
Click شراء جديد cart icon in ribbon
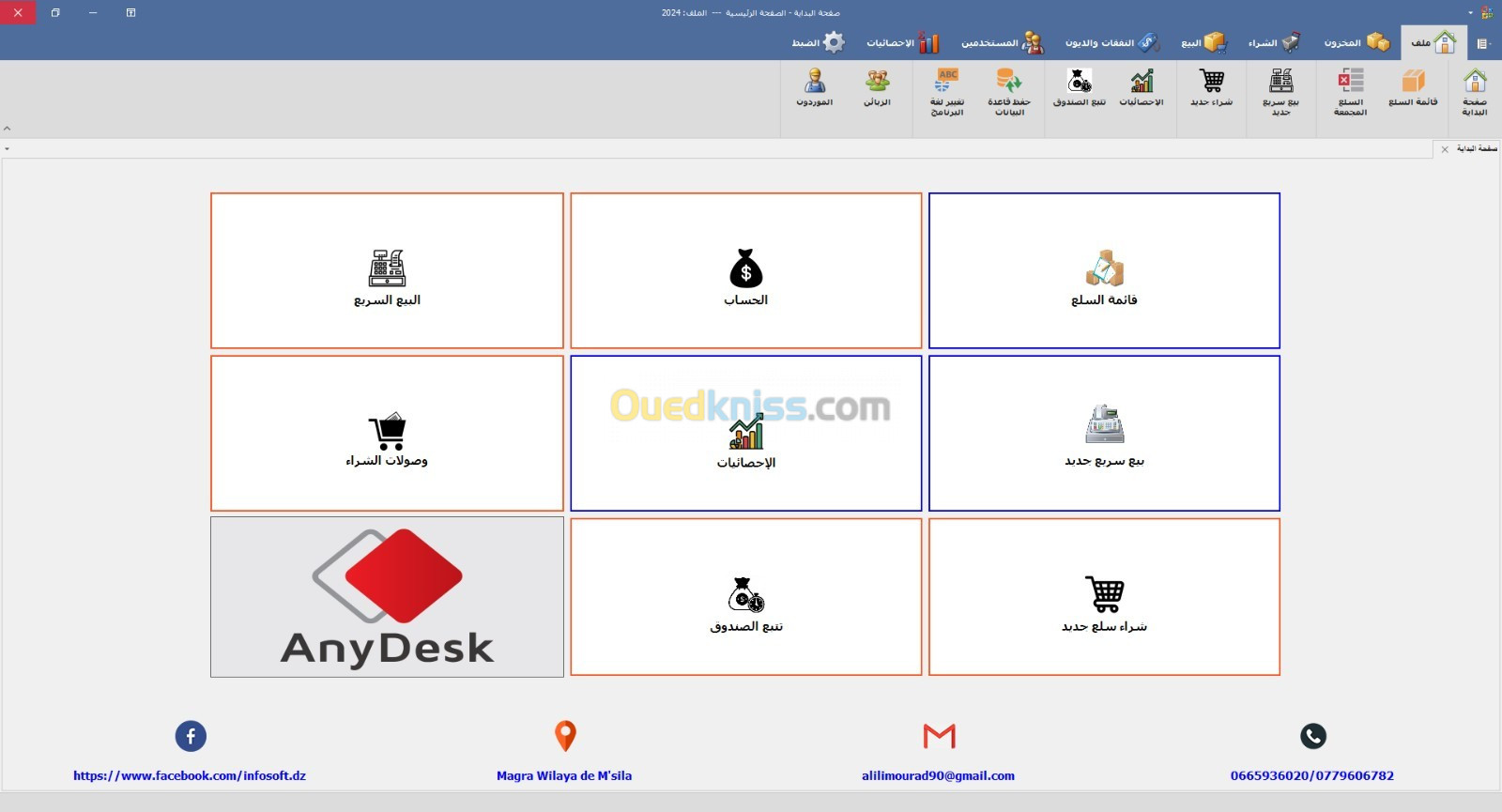(1212, 88)
